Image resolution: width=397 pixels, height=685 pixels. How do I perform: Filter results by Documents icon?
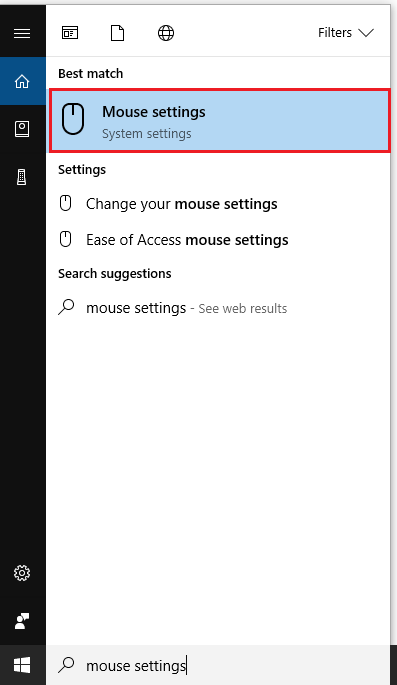pyautogui.click(x=117, y=33)
